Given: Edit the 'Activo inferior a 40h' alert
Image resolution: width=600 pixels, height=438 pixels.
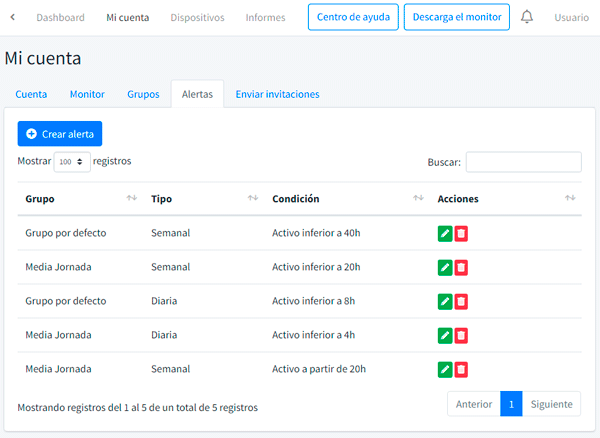Looking at the screenshot, I should pyautogui.click(x=445, y=233).
